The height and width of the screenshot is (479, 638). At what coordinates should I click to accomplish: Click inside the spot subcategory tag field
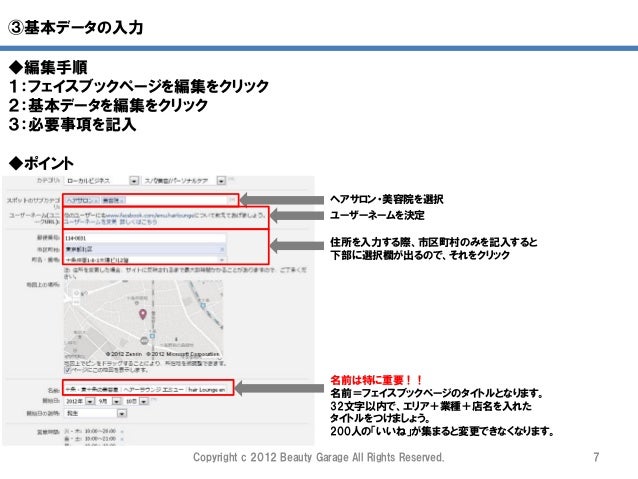150,200
